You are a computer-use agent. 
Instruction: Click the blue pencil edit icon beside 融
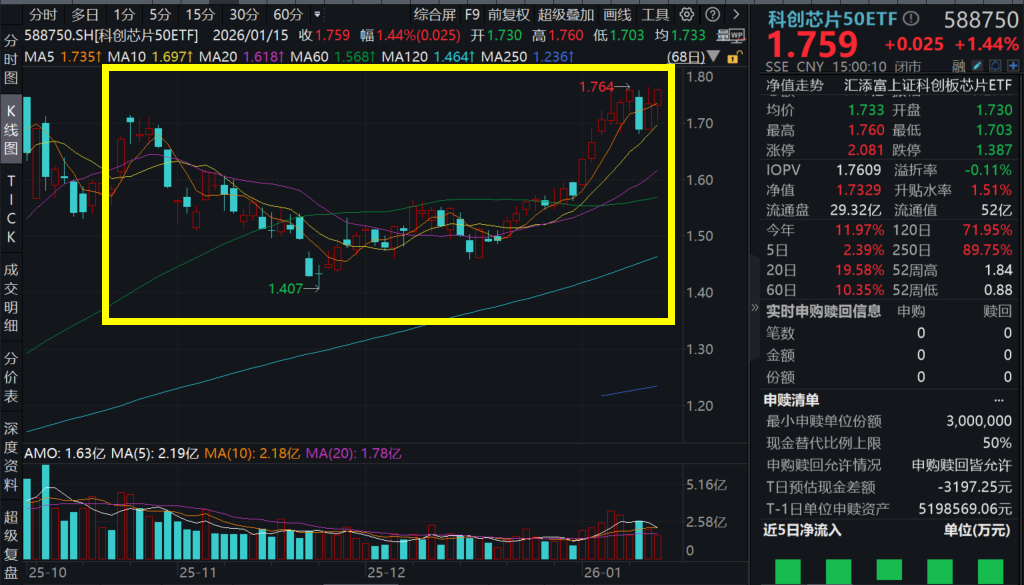tap(977, 65)
